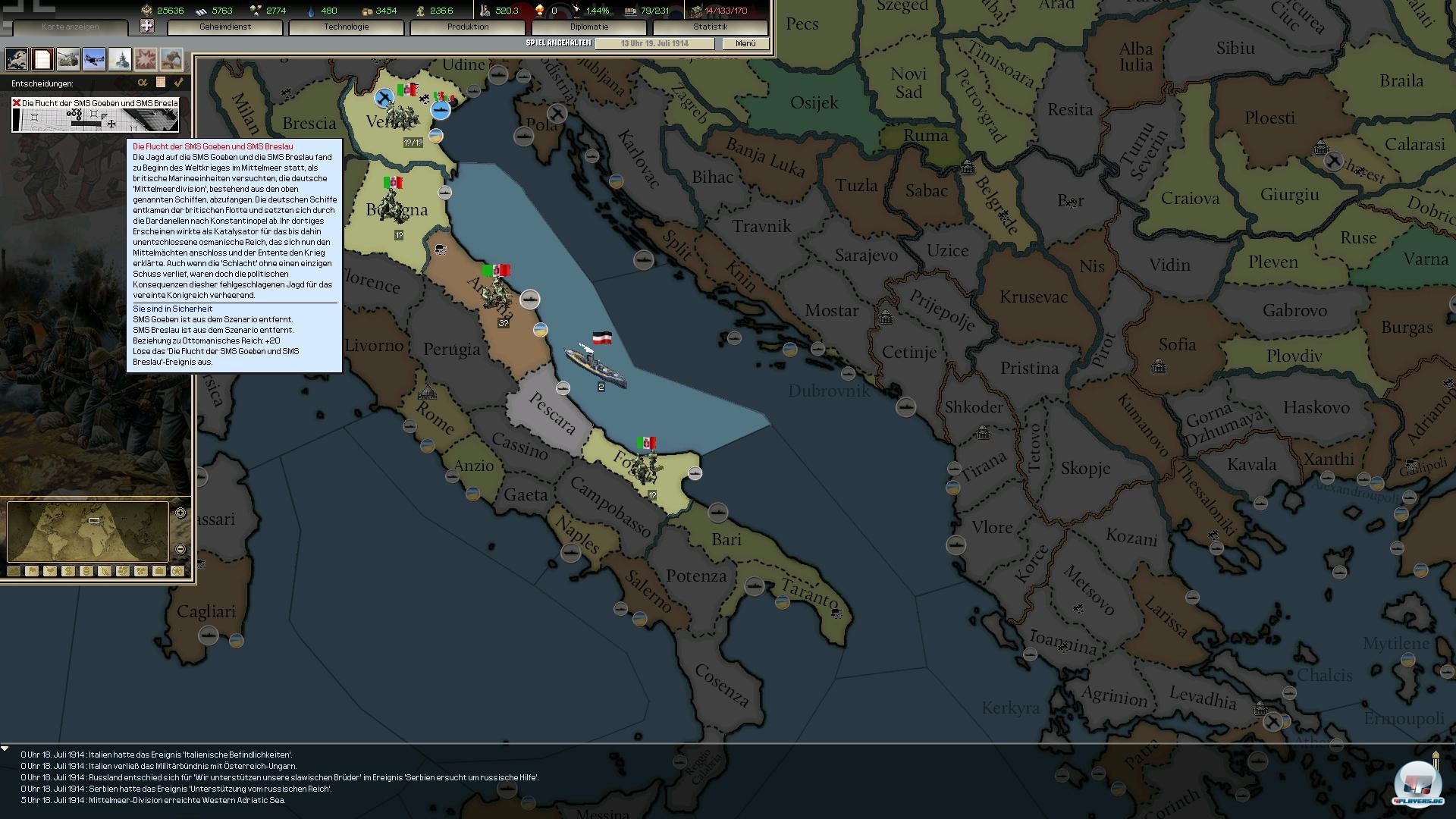Toggle alphabetical sorting of decisions

[143, 82]
